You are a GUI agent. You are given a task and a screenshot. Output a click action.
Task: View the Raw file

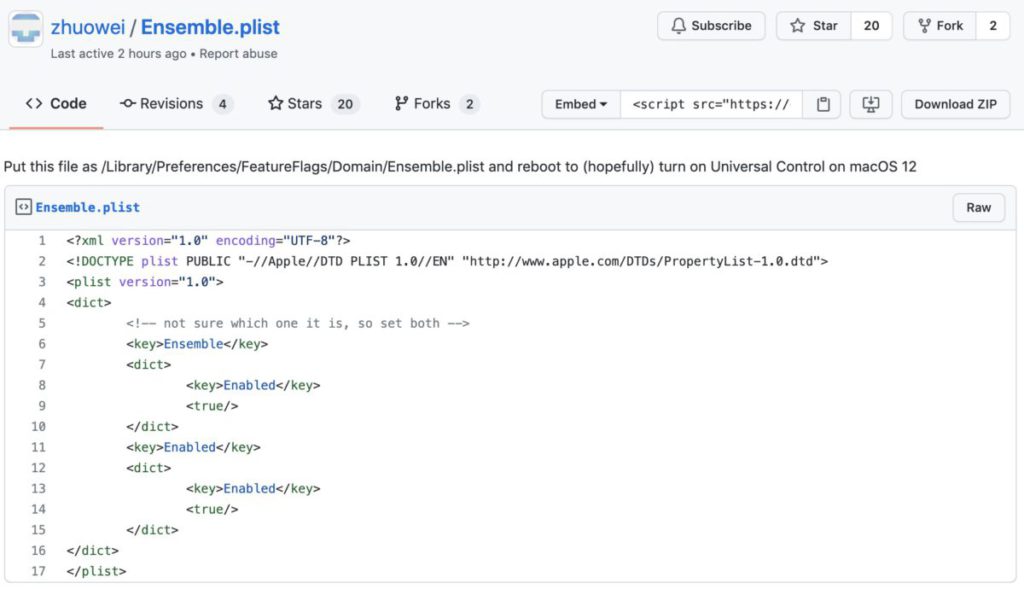[978, 208]
